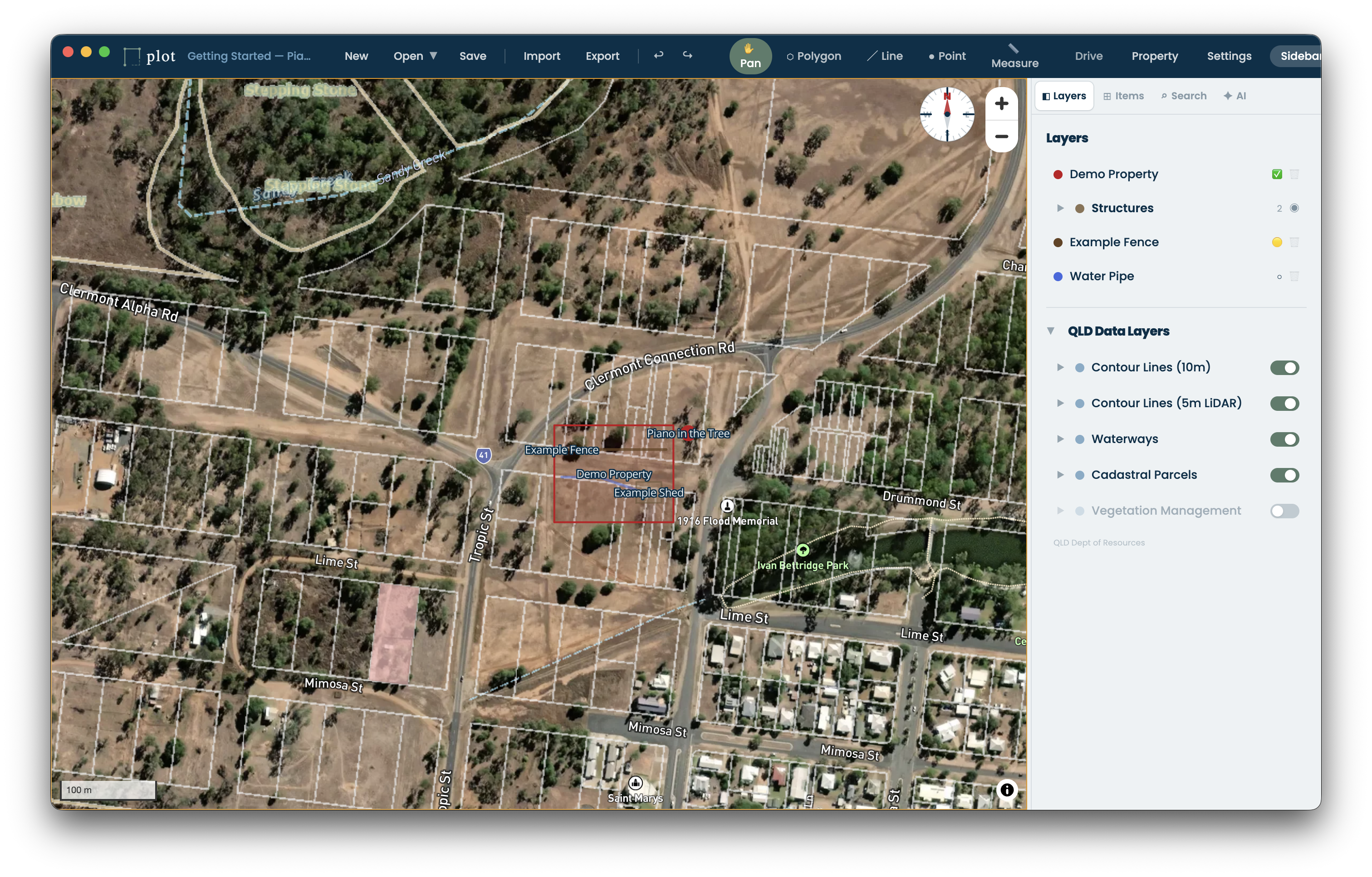This screenshot has width=1372, height=877.
Task: Click the Save button
Action: point(472,56)
